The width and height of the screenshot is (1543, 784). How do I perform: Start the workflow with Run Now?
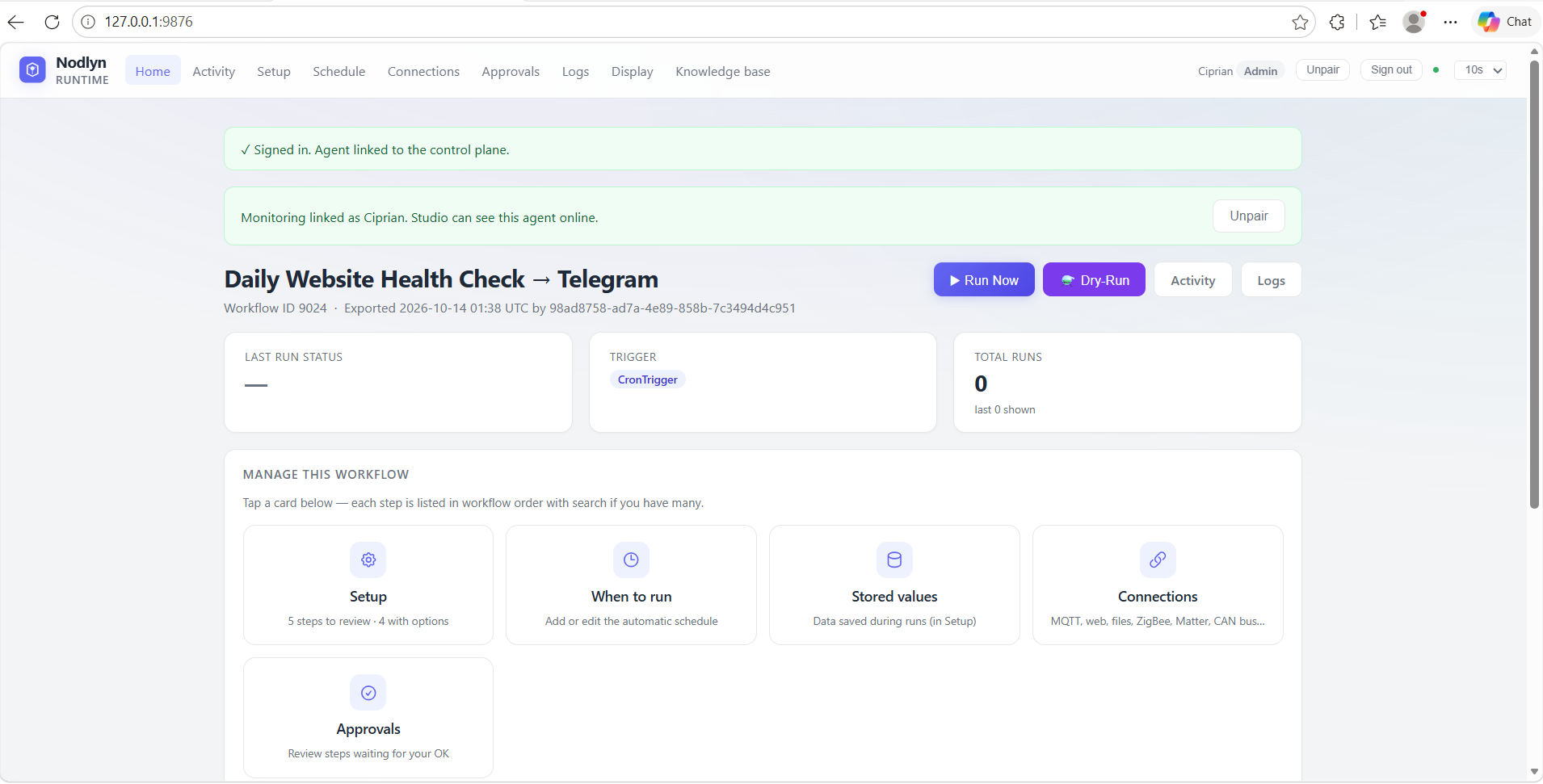[x=984, y=280]
